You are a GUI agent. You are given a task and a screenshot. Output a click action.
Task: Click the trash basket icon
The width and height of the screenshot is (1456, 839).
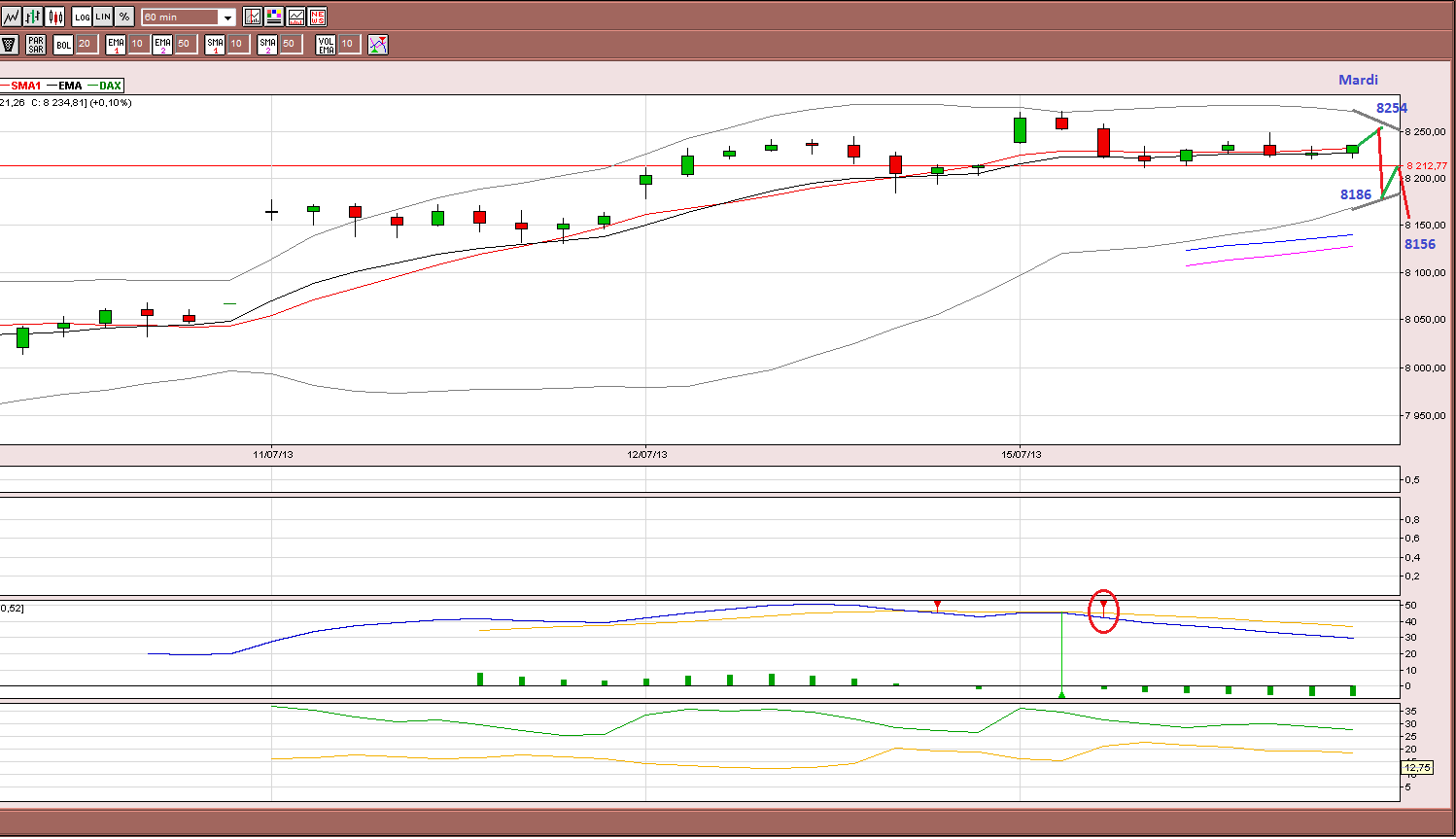click(10, 44)
